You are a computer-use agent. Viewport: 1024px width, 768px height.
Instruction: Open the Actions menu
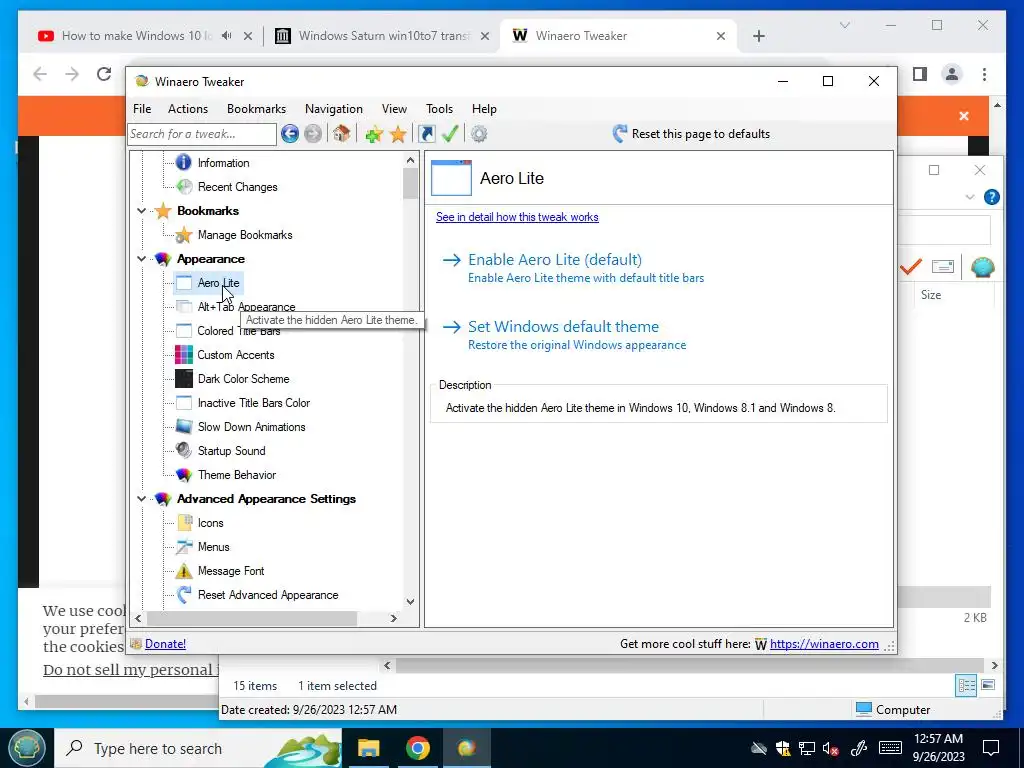[187, 109]
